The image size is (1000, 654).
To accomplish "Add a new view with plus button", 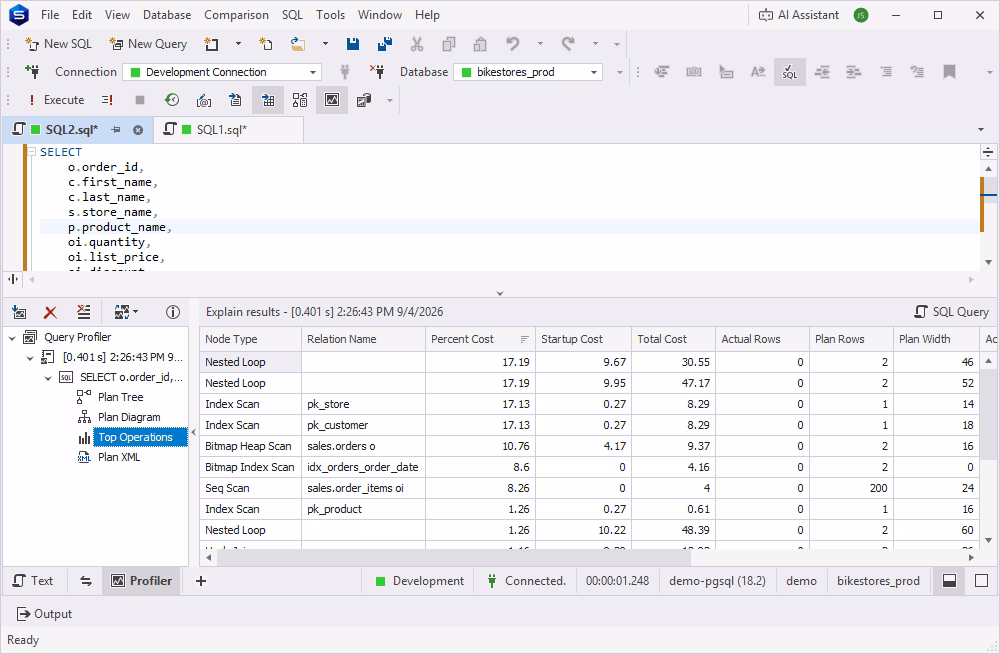I will [201, 581].
